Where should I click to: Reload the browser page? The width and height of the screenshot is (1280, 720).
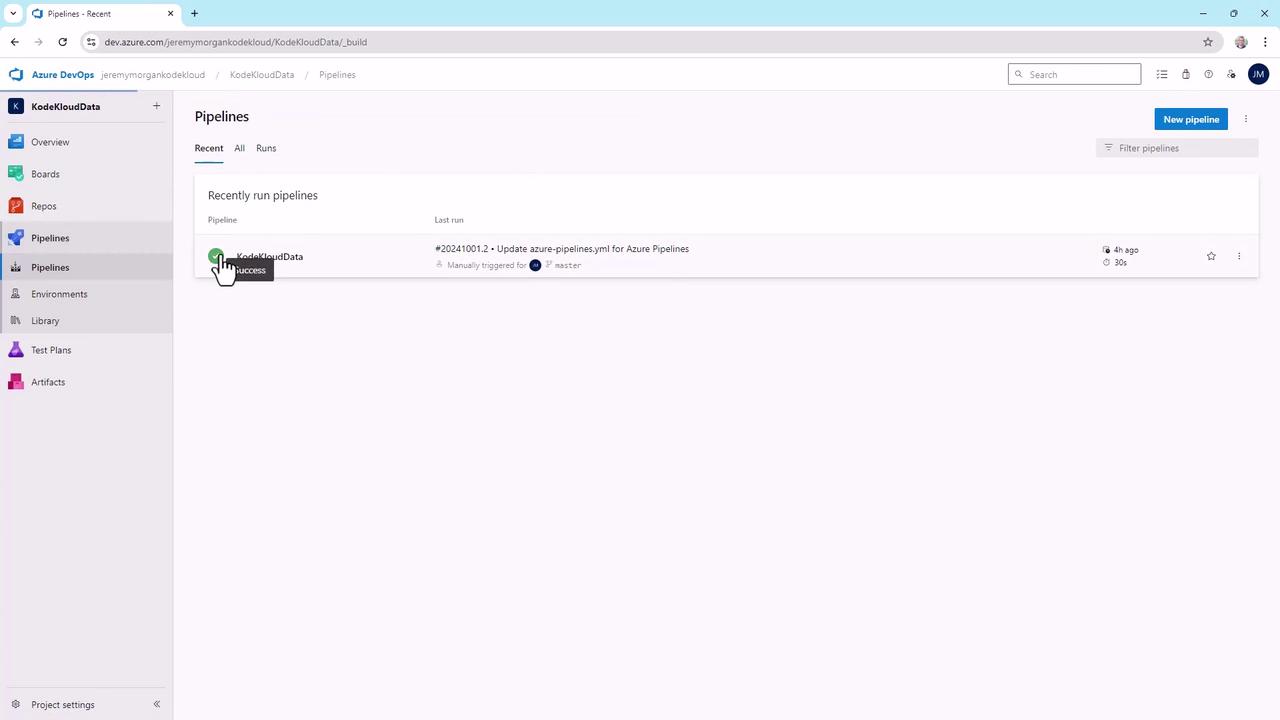tap(63, 42)
